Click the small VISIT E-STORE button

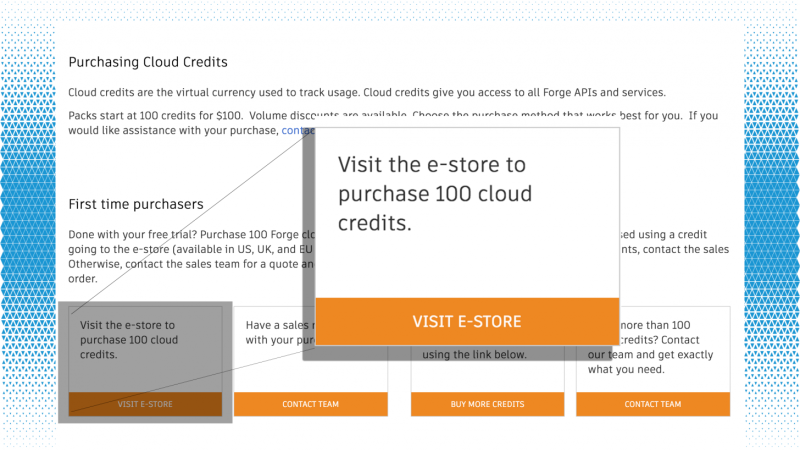coord(145,404)
